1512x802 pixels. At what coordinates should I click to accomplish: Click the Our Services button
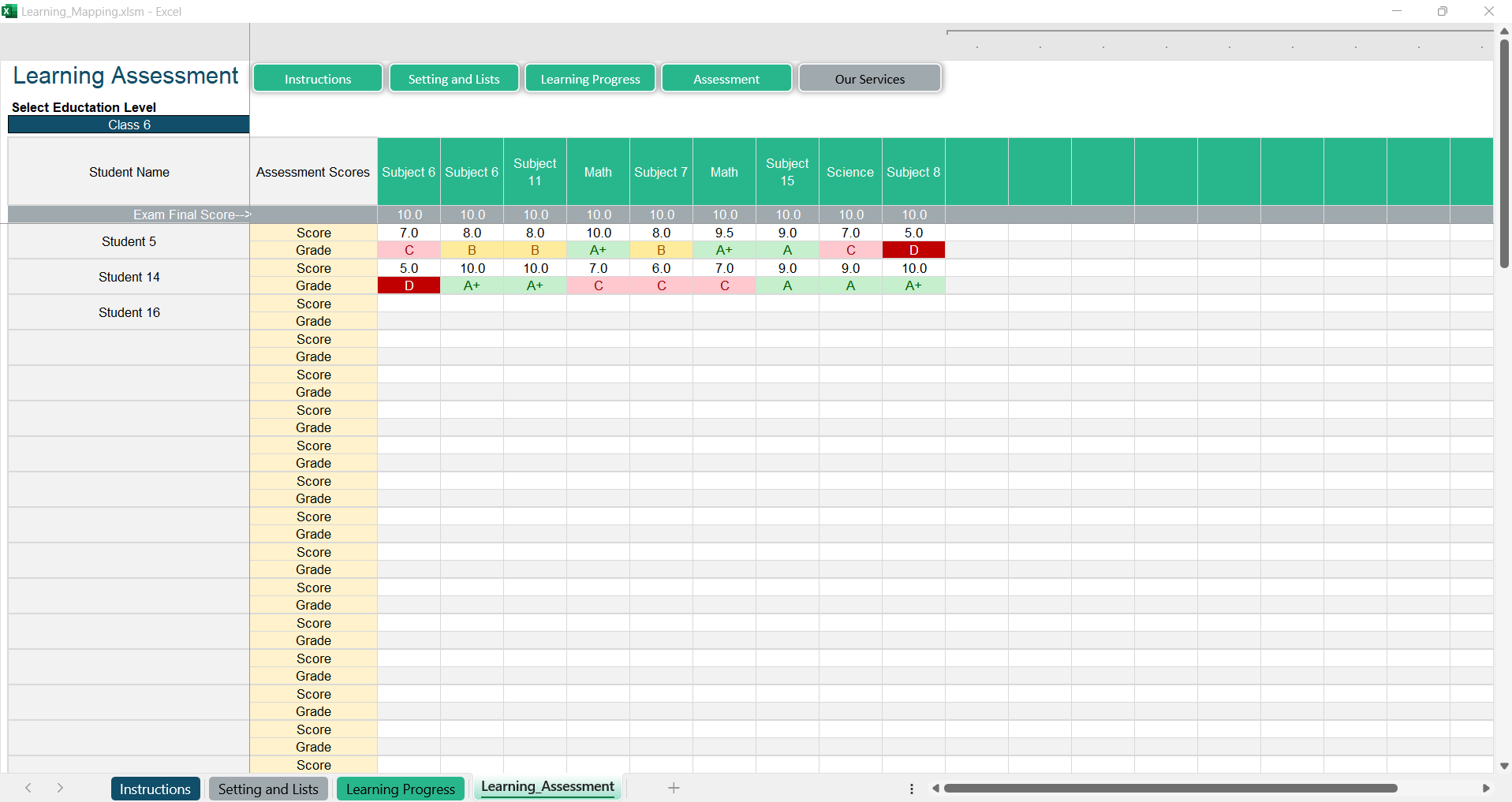pos(869,79)
